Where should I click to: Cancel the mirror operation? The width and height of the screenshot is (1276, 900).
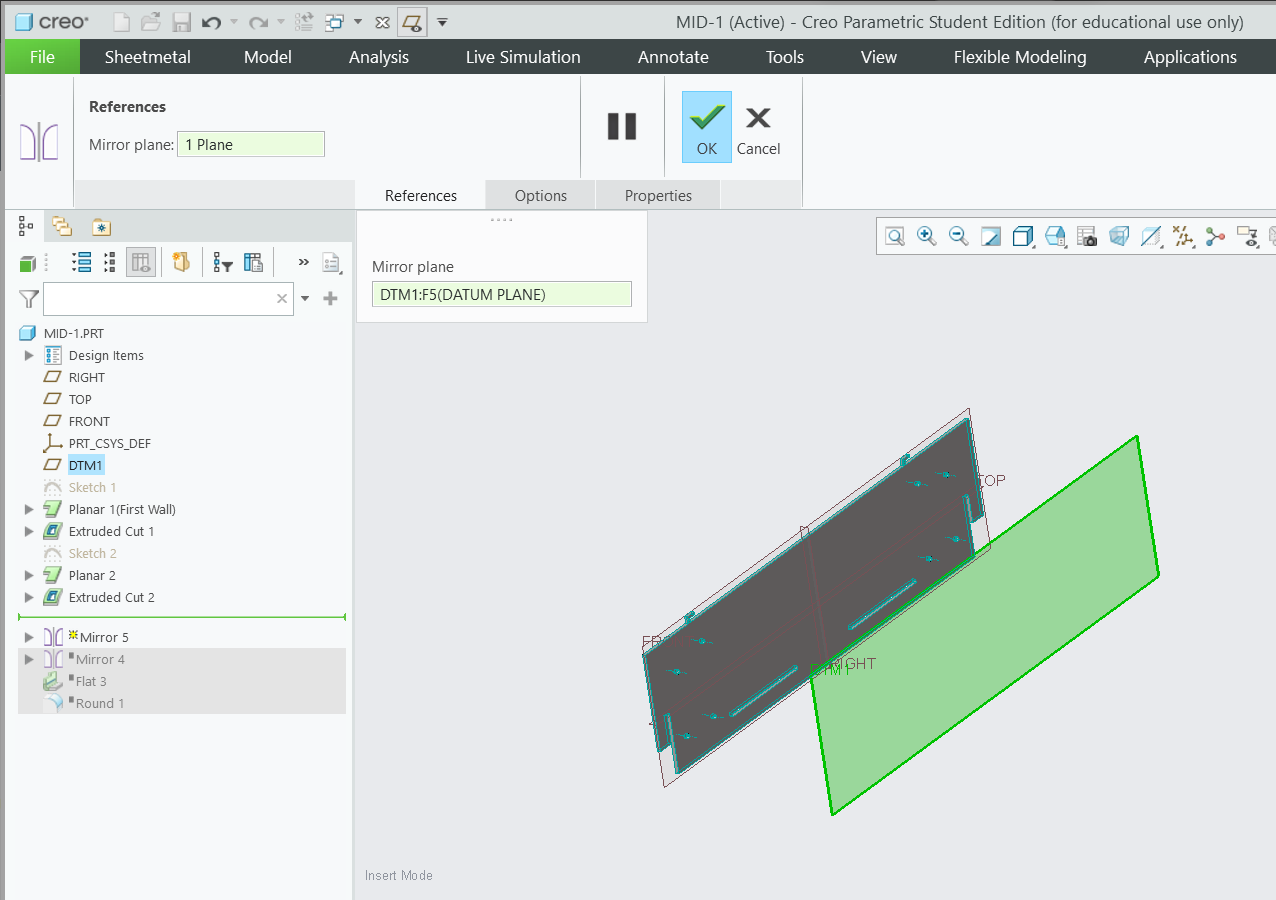coord(758,126)
